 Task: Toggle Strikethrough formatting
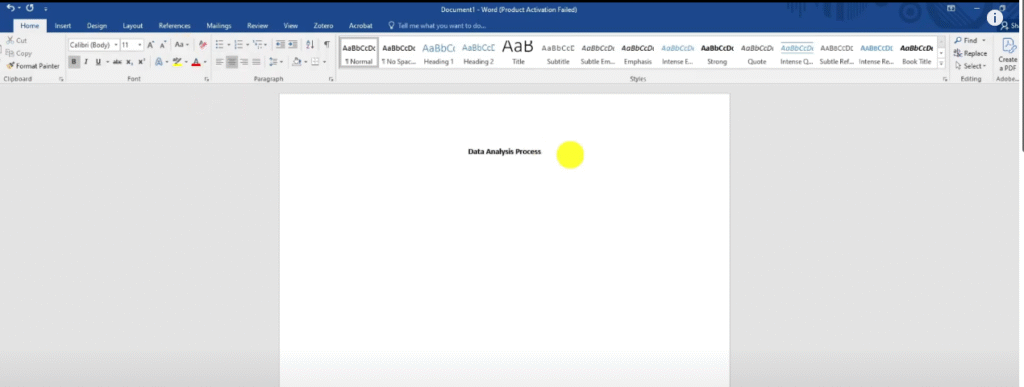[118, 62]
